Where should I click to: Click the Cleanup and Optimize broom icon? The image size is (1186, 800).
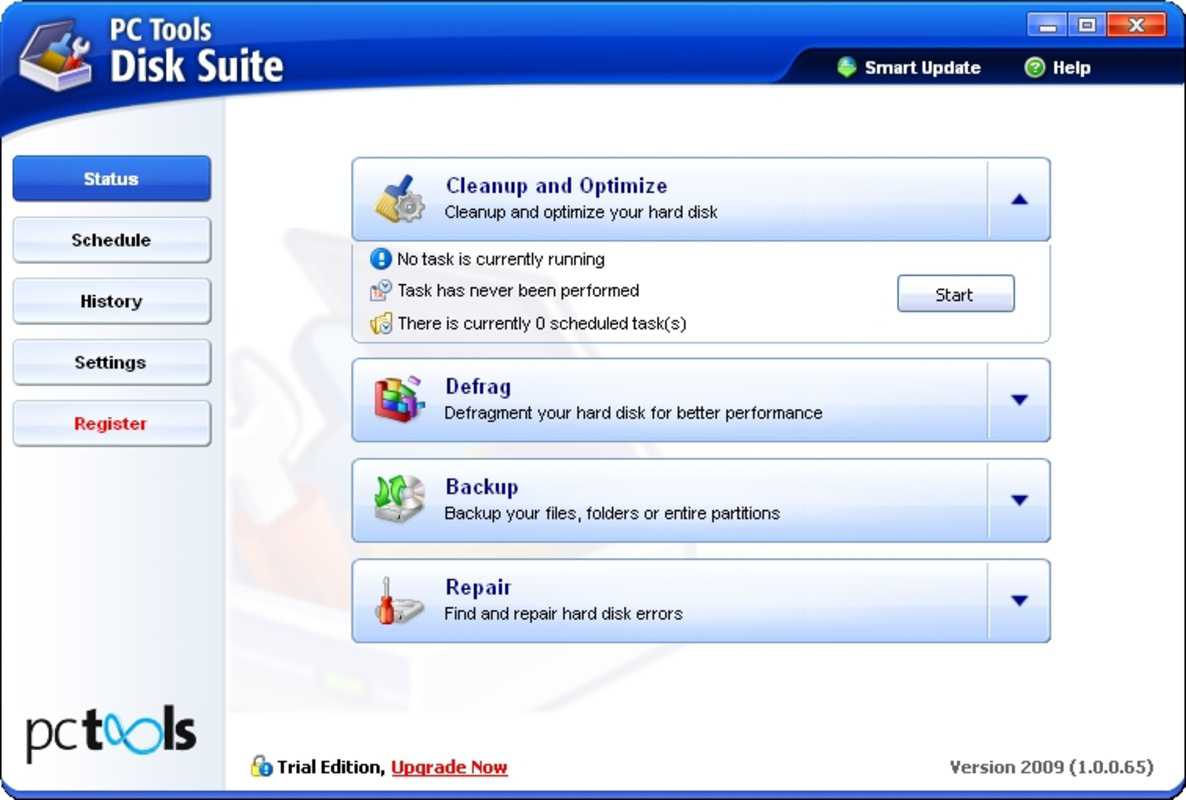coord(399,199)
